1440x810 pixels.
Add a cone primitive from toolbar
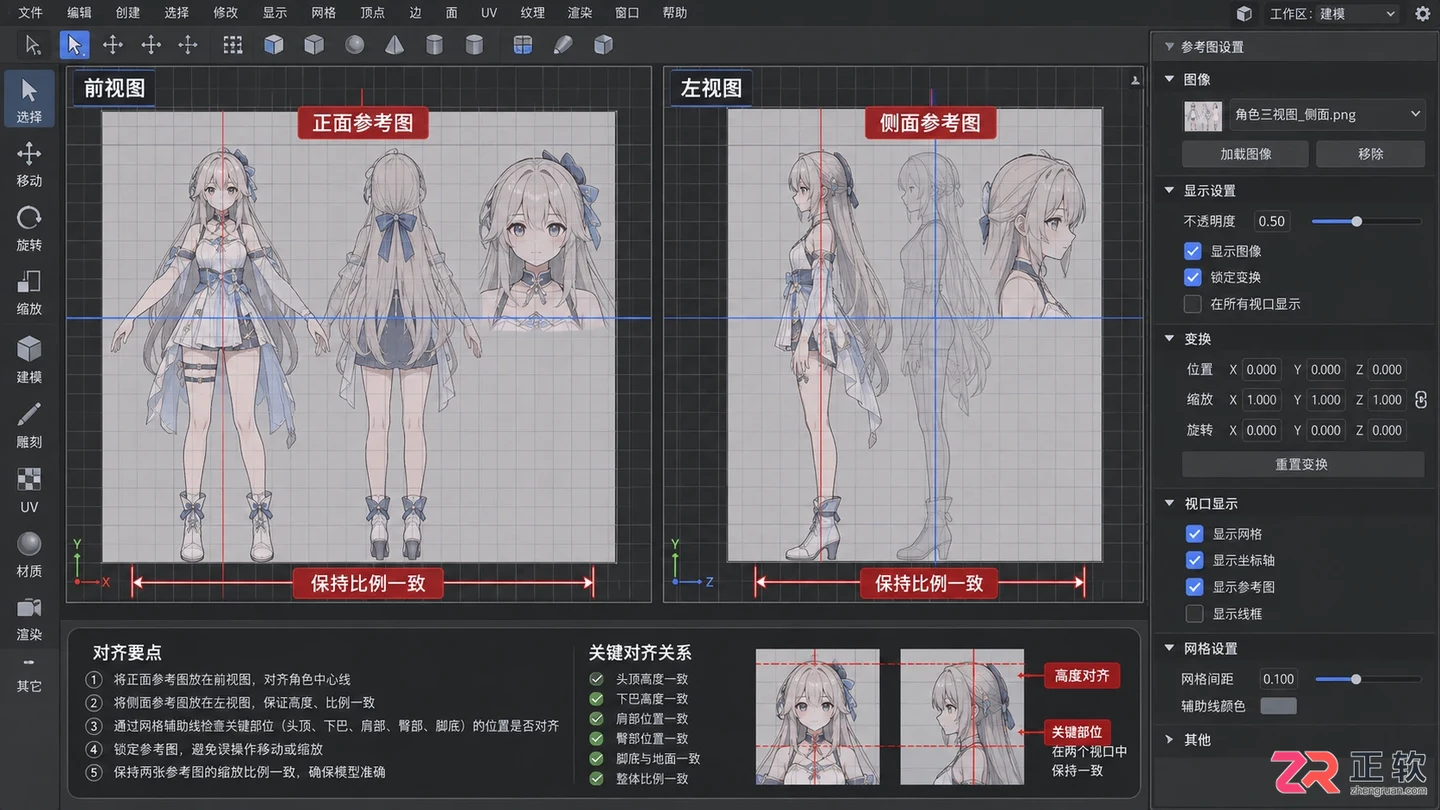(394, 44)
